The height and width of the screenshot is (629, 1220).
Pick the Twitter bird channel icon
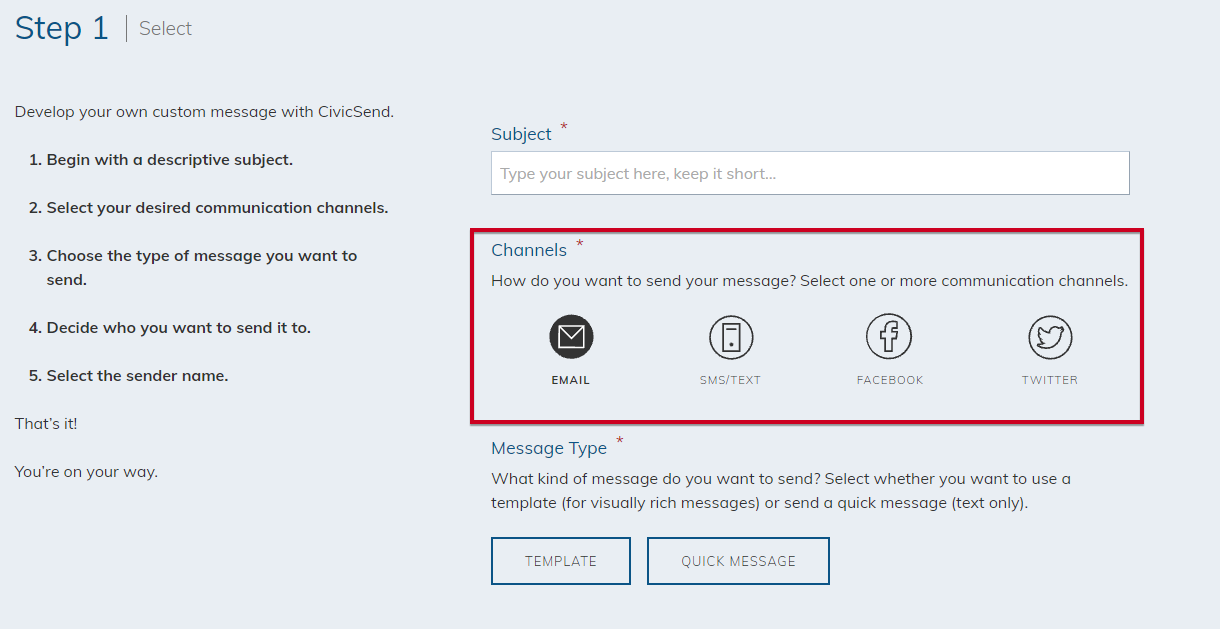pos(1050,337)
